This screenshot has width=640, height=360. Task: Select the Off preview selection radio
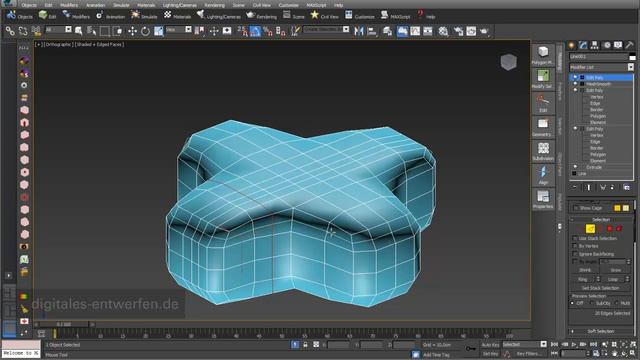(x=572, y=303)
